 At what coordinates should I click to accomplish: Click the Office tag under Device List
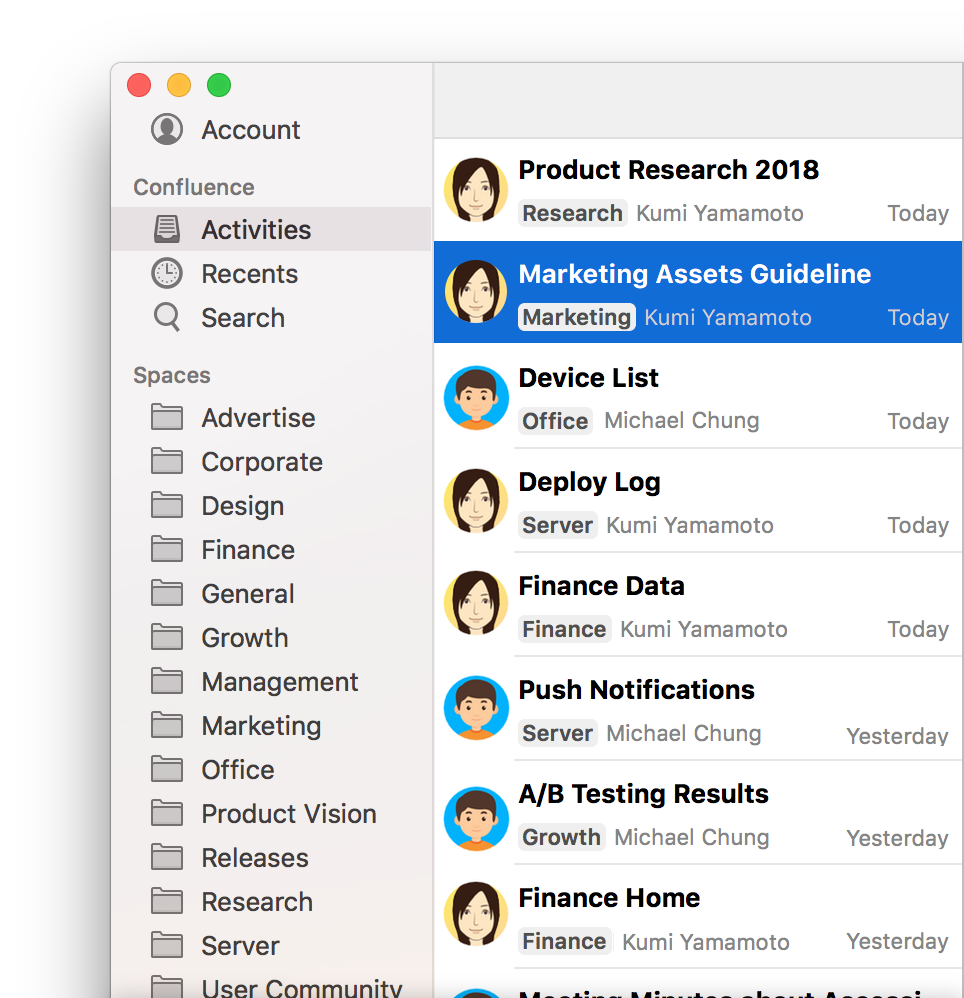pyautogui.click(x=555, y=421)
